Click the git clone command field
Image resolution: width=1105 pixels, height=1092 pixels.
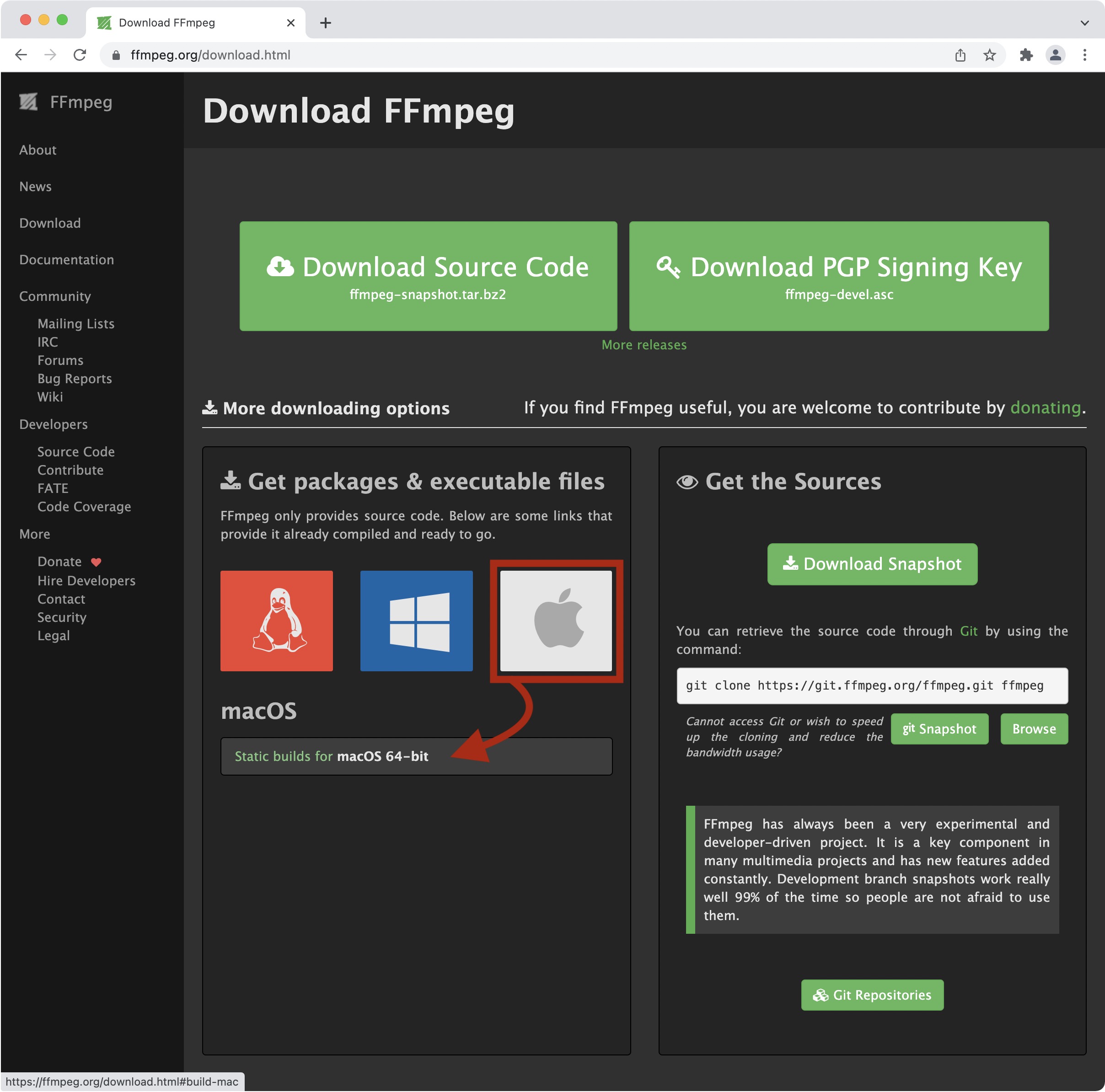[x=872, y=685]
